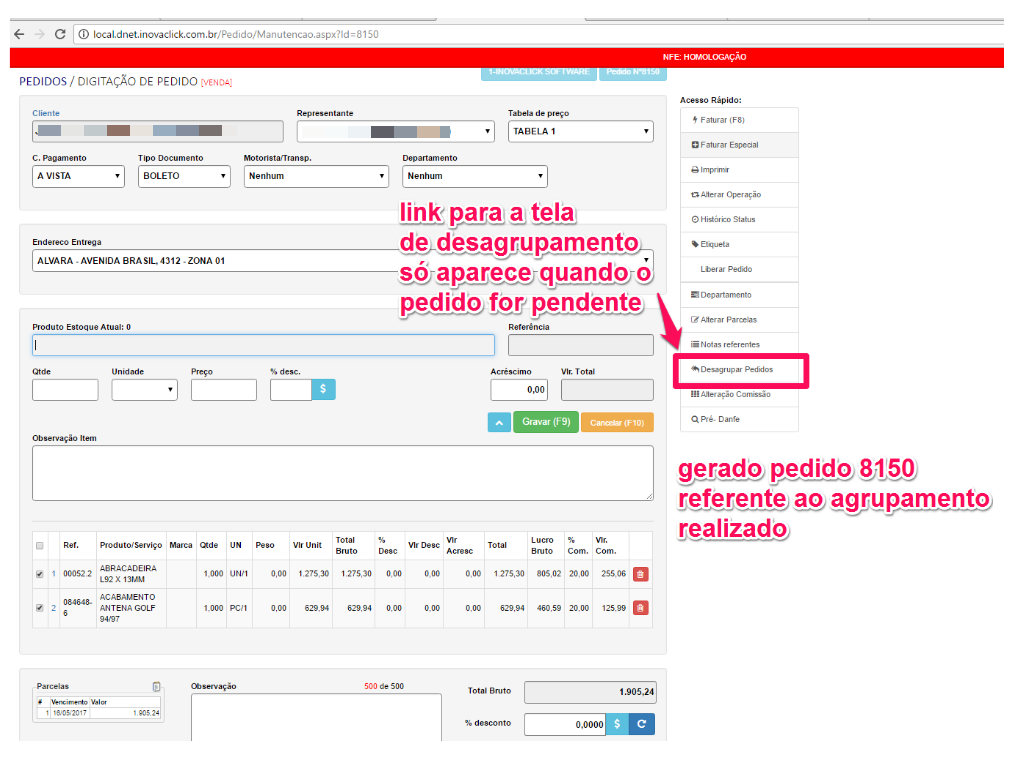Viewport: 1016px width, 758px height.
Task: Click the red delete icon for ABRACADEIRA row
Action: pyautogui.click(x=640, y=574)
